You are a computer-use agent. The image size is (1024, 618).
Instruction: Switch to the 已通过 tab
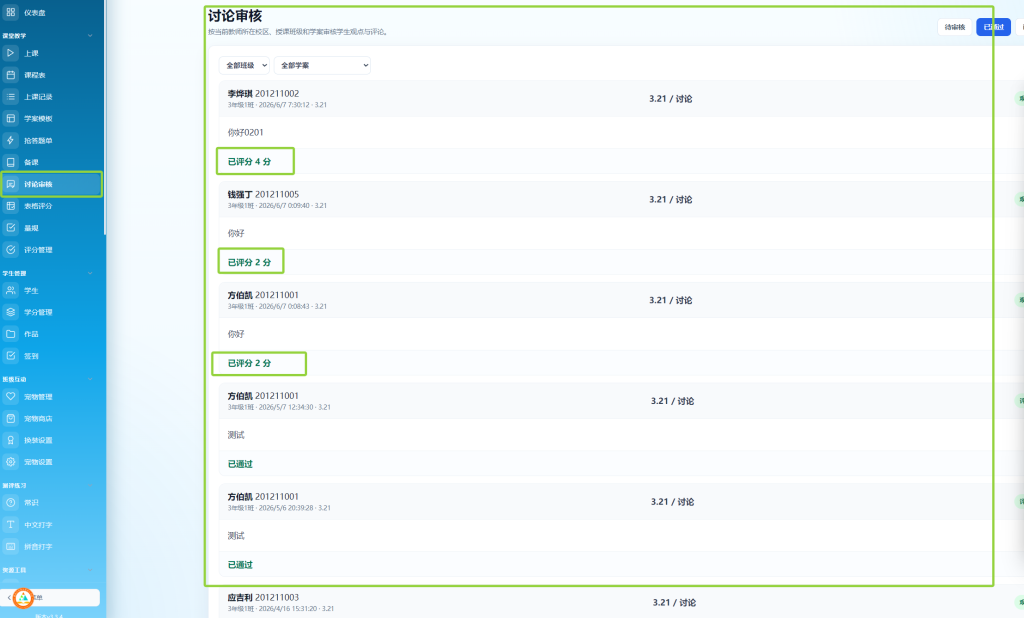point(993,27)
